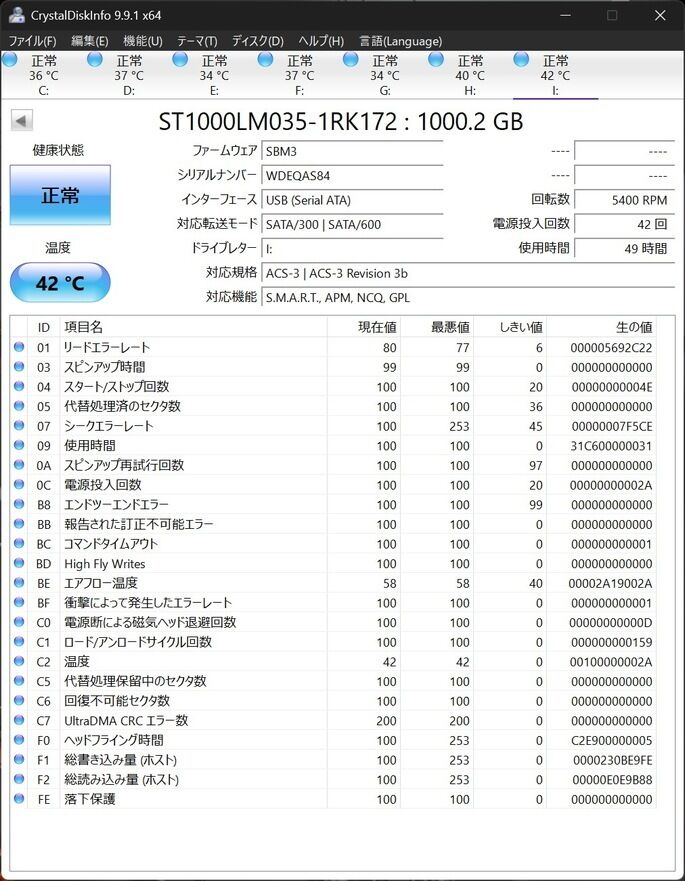Select the H: drive status orb
The image size is (685, 881).
436,59
